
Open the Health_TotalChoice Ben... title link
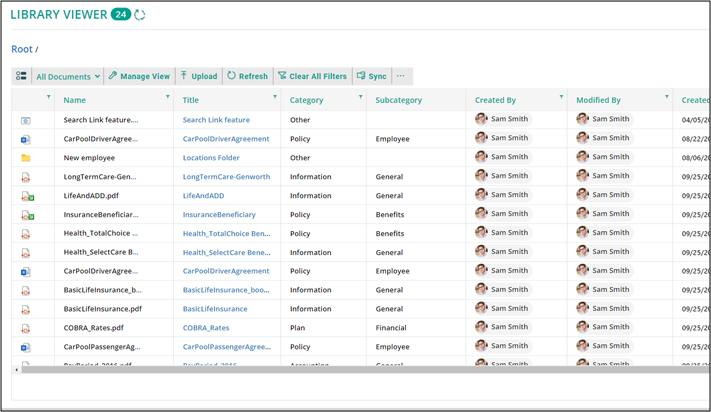(226, 233)
